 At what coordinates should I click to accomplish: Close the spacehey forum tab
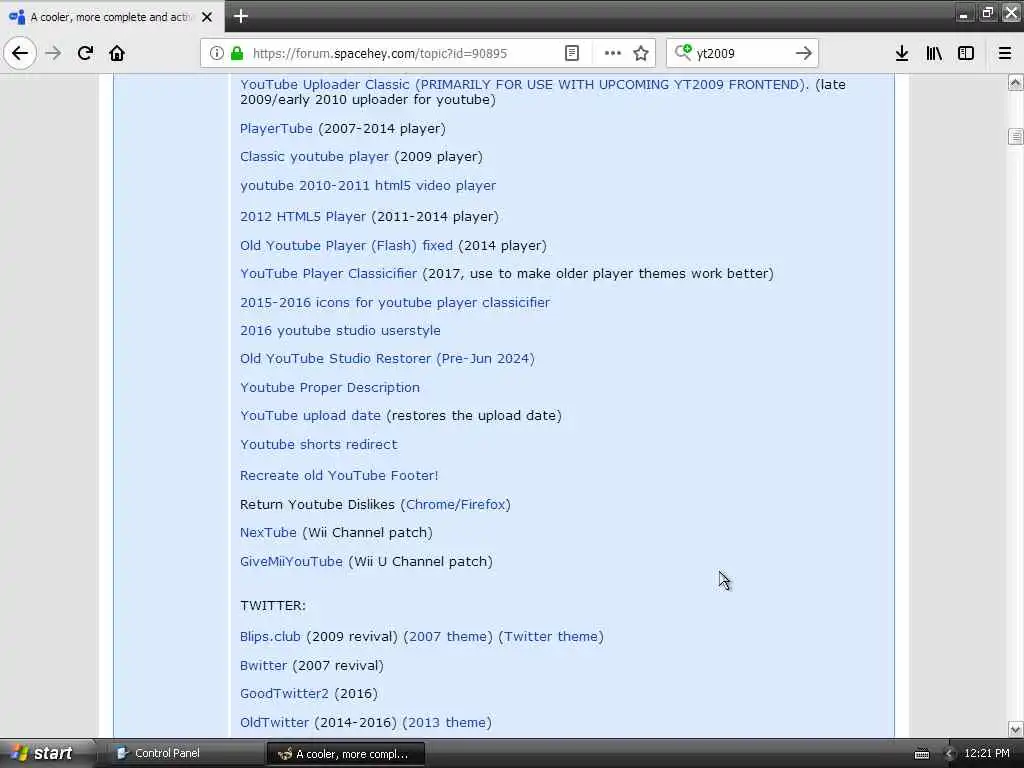(x=207, y=17)
